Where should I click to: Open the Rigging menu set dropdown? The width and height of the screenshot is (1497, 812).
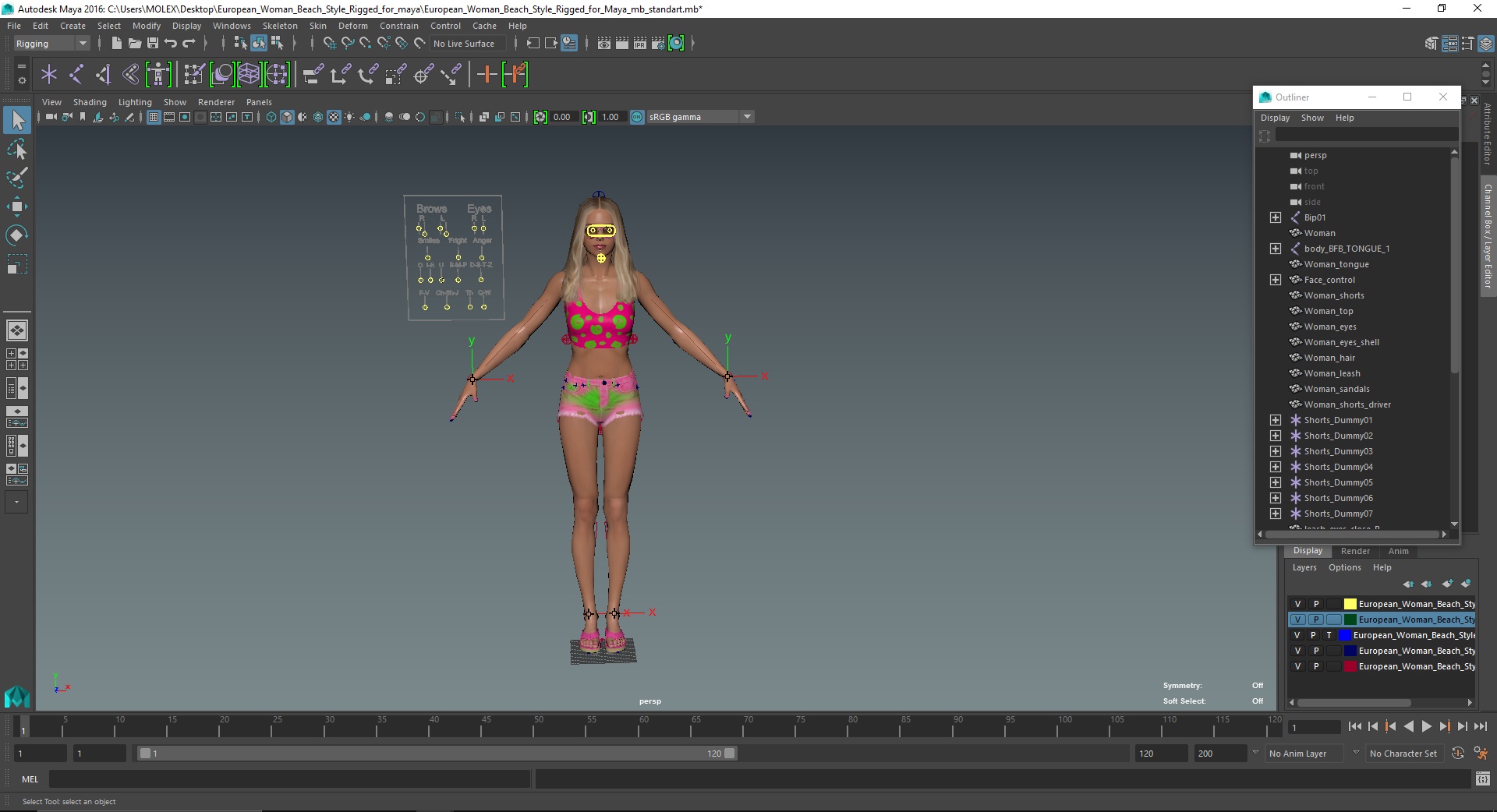pos(51,44)
